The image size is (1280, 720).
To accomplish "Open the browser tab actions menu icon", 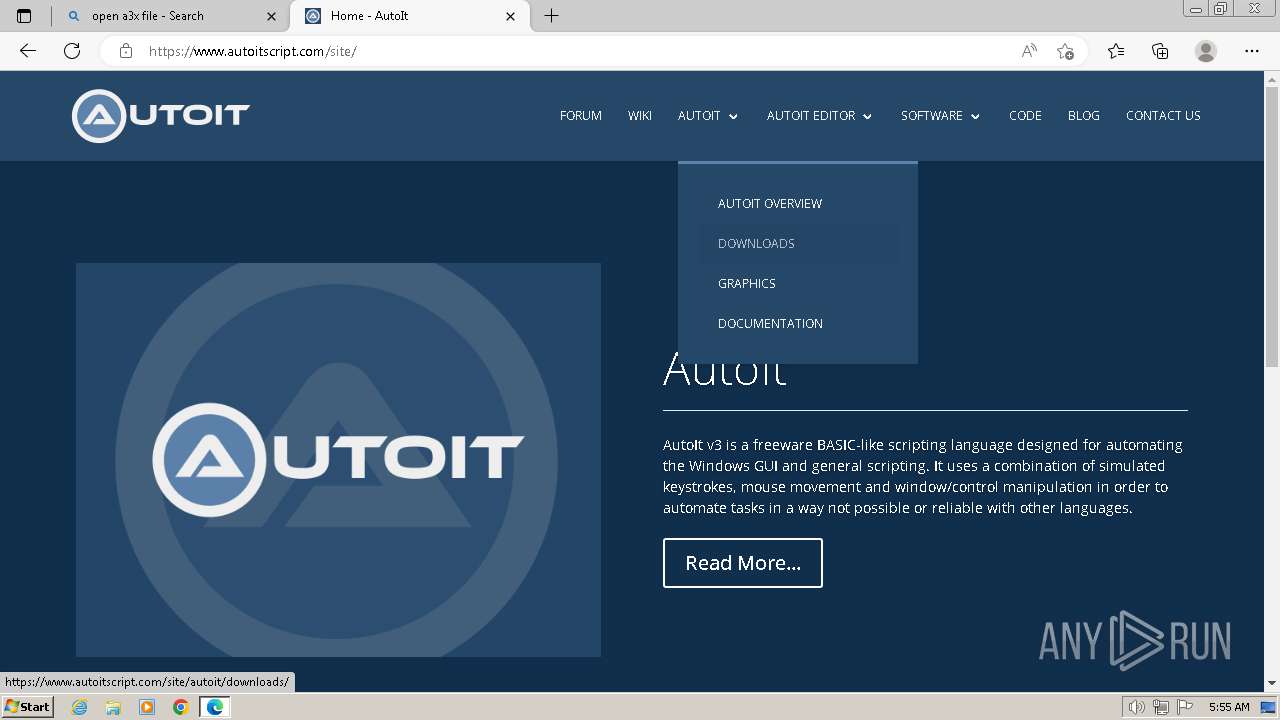I will coord(24,16).
